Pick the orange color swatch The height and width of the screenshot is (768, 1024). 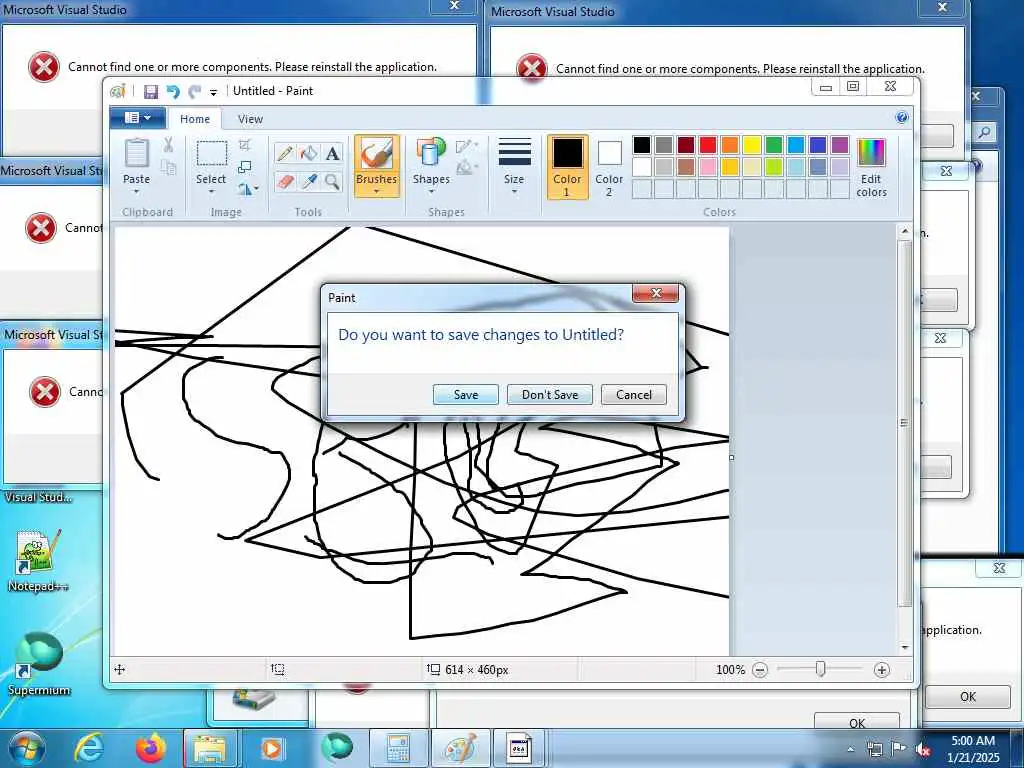coord(729,145)
